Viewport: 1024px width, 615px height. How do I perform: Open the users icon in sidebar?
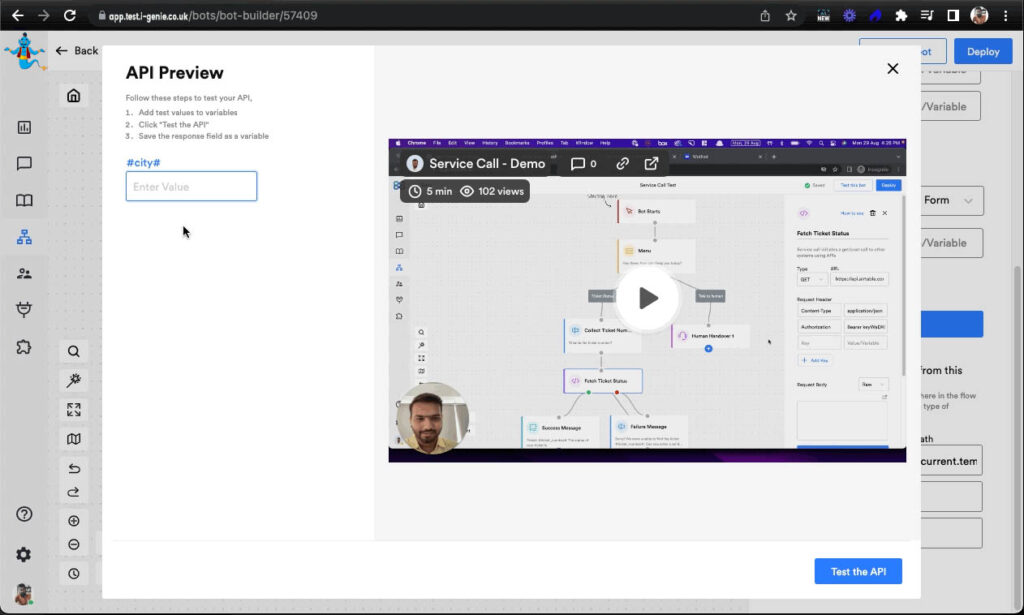(24, 273)
